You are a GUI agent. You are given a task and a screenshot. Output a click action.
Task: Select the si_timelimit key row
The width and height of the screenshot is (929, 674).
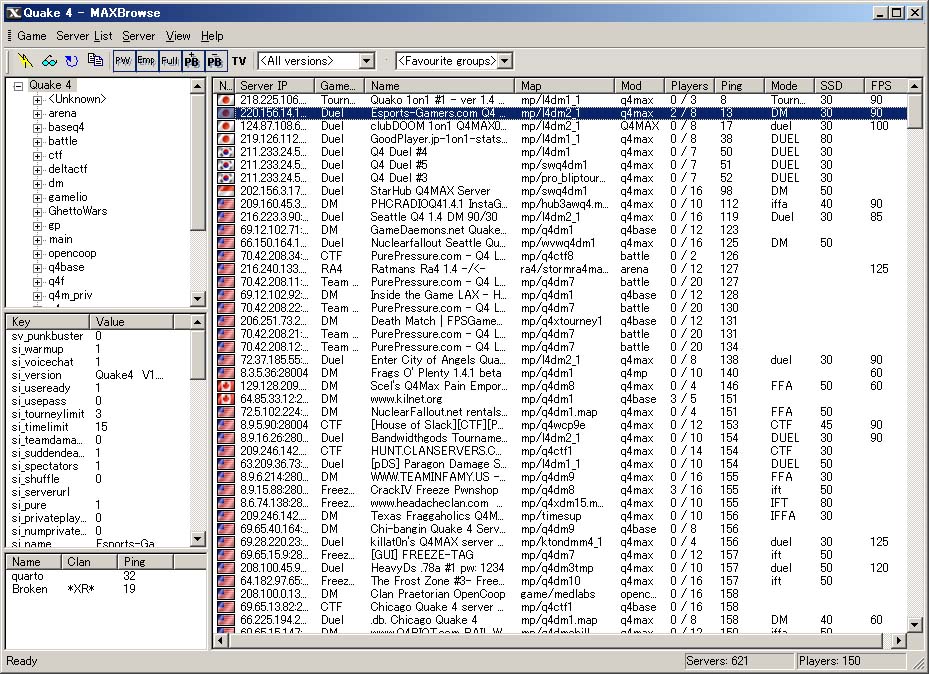(98, 427)
